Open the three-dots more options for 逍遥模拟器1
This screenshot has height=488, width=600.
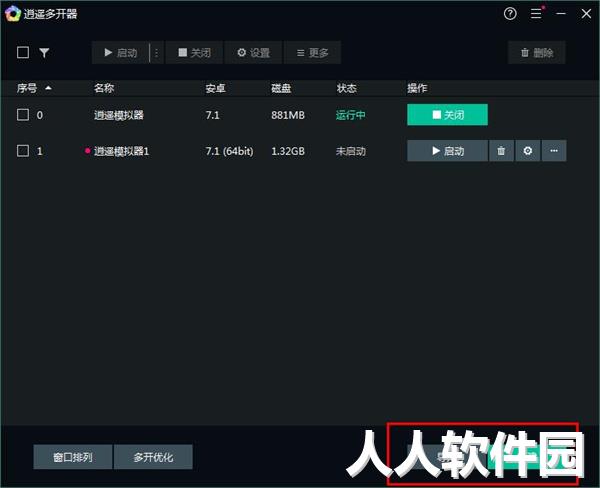click(554, 150)
